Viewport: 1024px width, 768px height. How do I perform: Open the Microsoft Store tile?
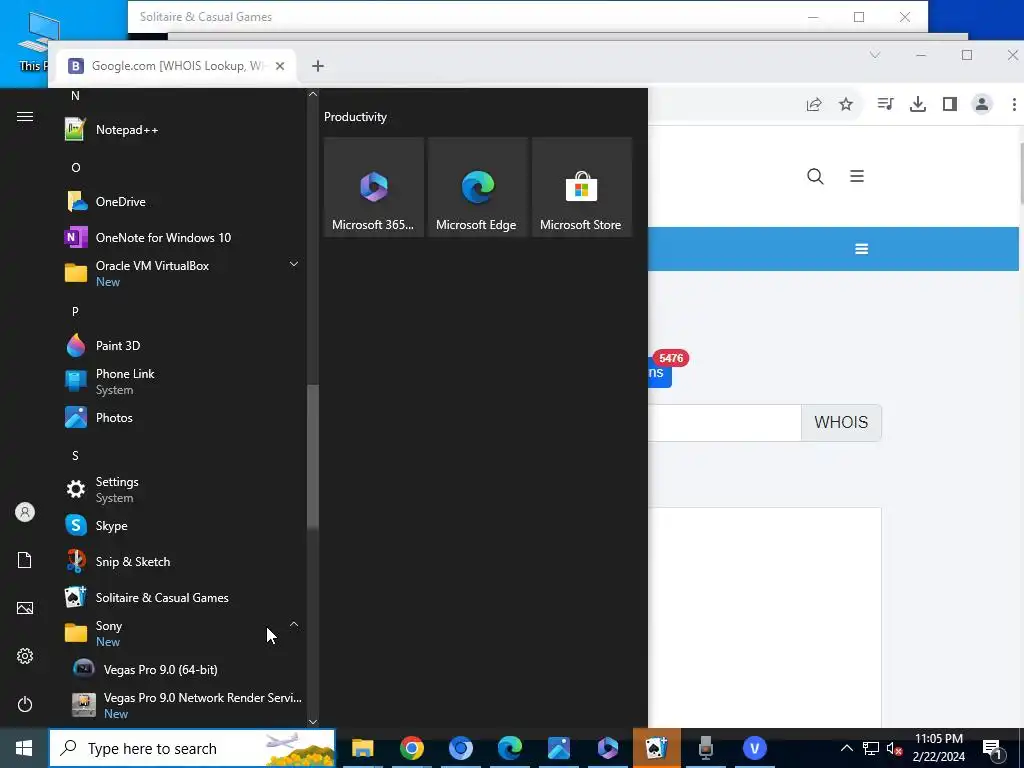point(581,187)
